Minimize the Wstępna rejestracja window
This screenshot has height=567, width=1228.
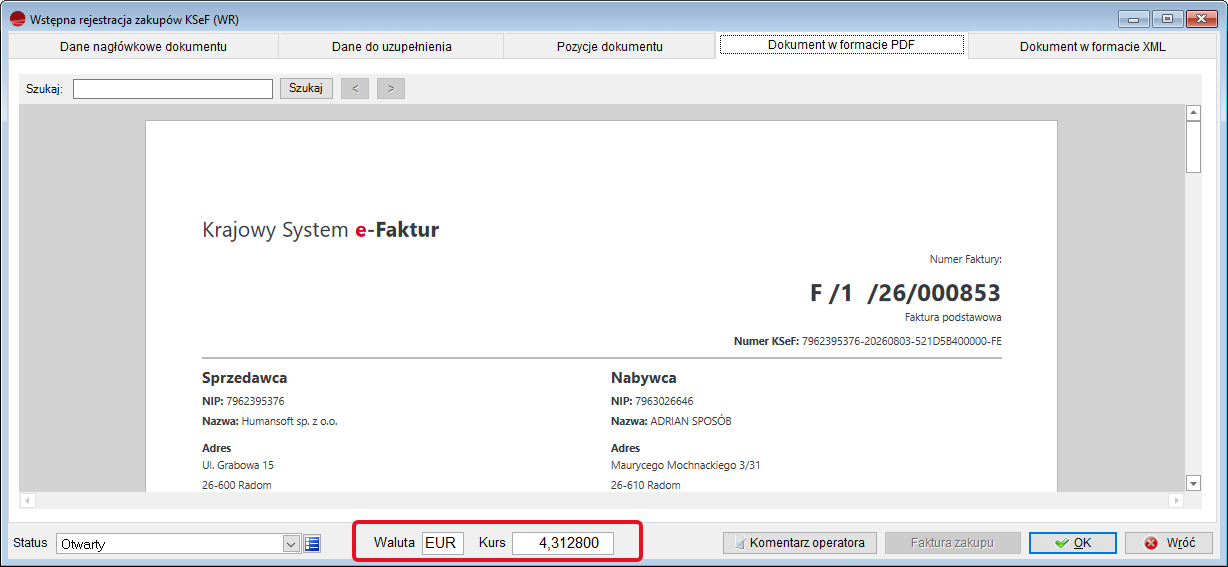[x=1134, y=18]
